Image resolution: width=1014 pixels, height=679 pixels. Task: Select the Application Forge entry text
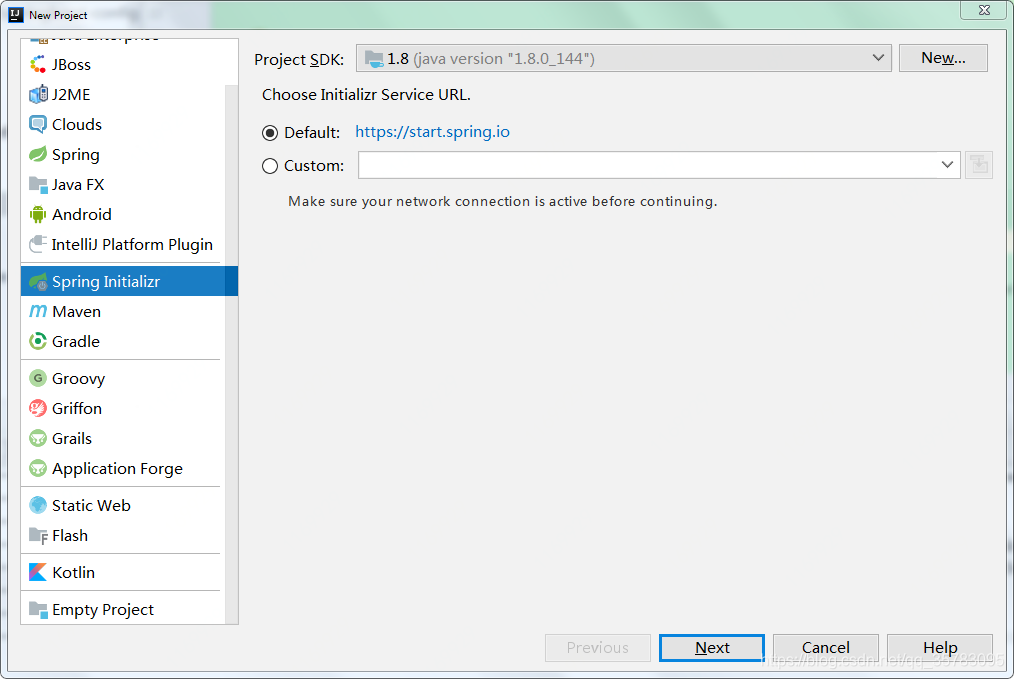[117, 469]
